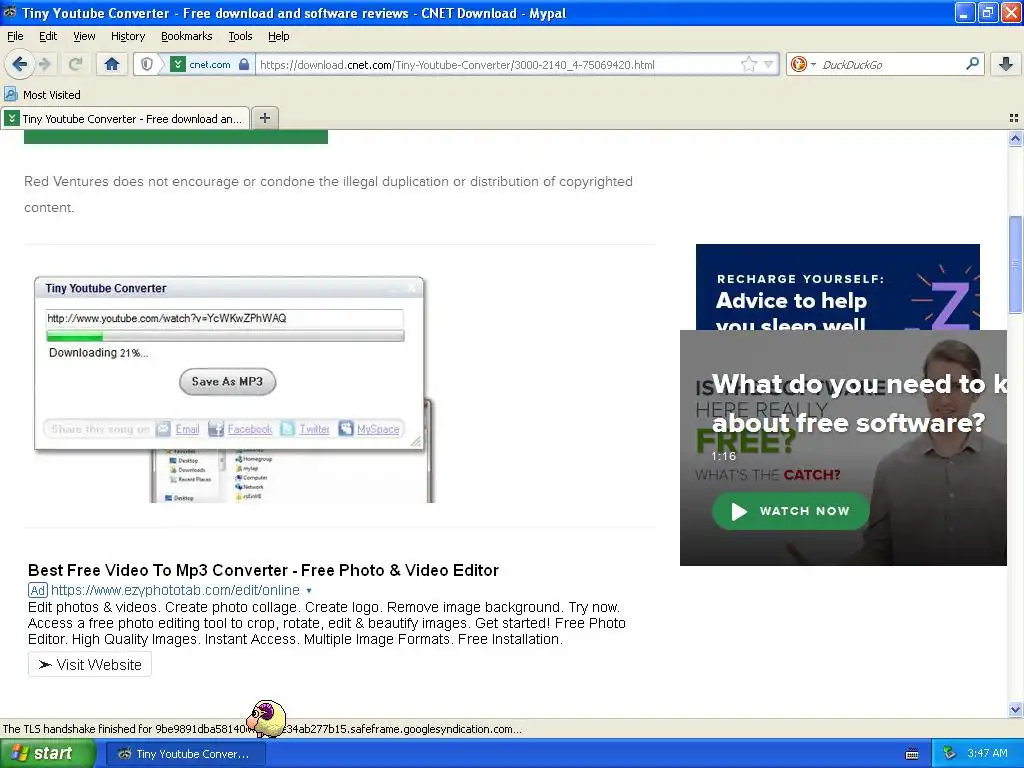Open DuckDuckGo search engine selector

coord(803,64)
